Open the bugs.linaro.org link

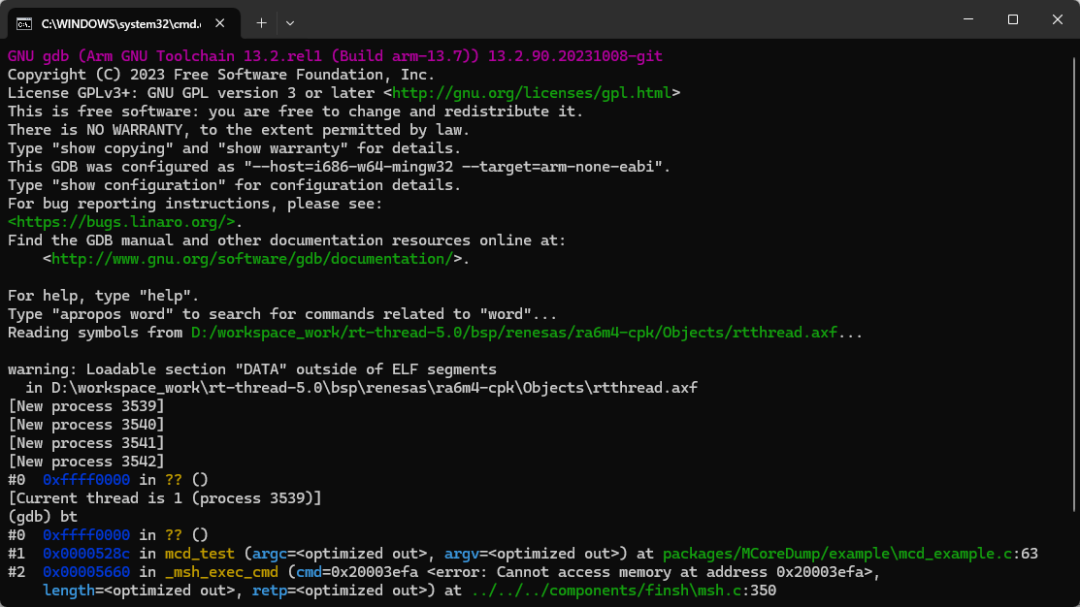pos(122,222)
